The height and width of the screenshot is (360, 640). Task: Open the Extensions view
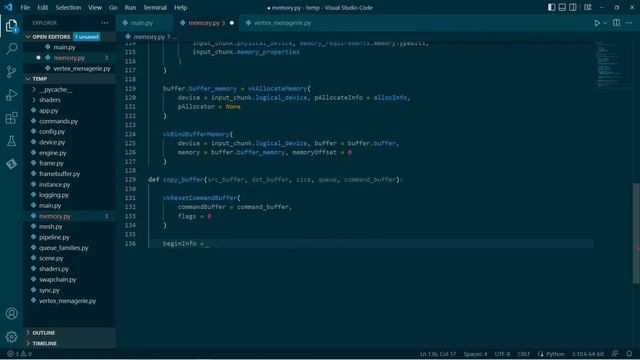[11, 118]
